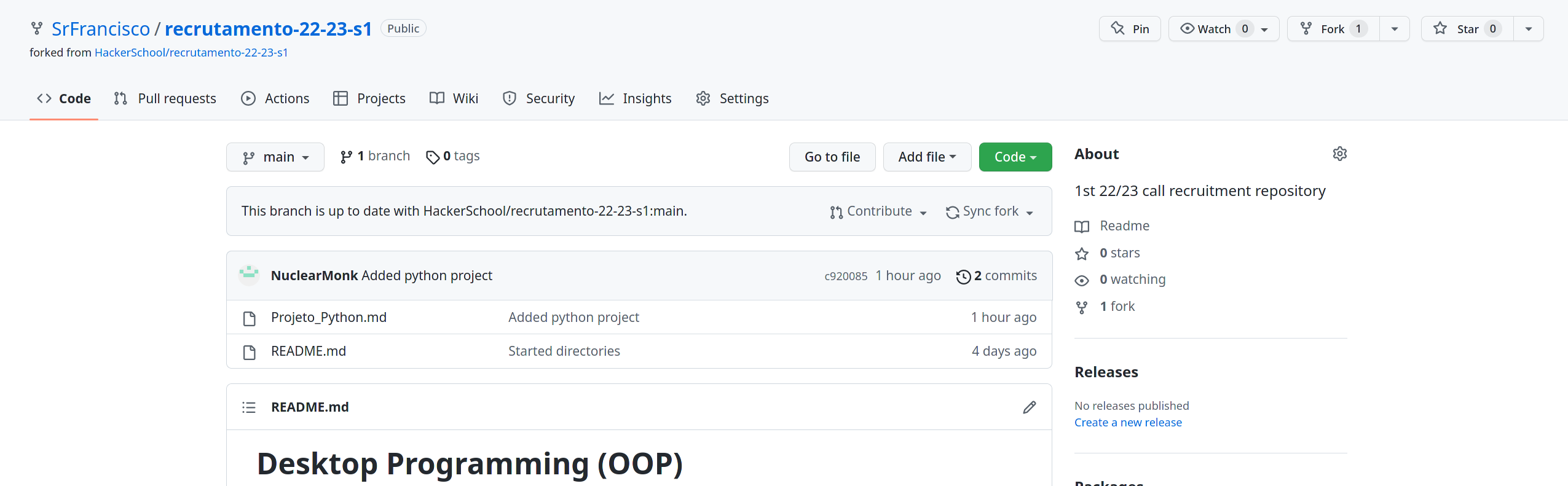Click the tags icon showing 0 tags
This screenshot has height=486, width=1568.
coord(433,157)
